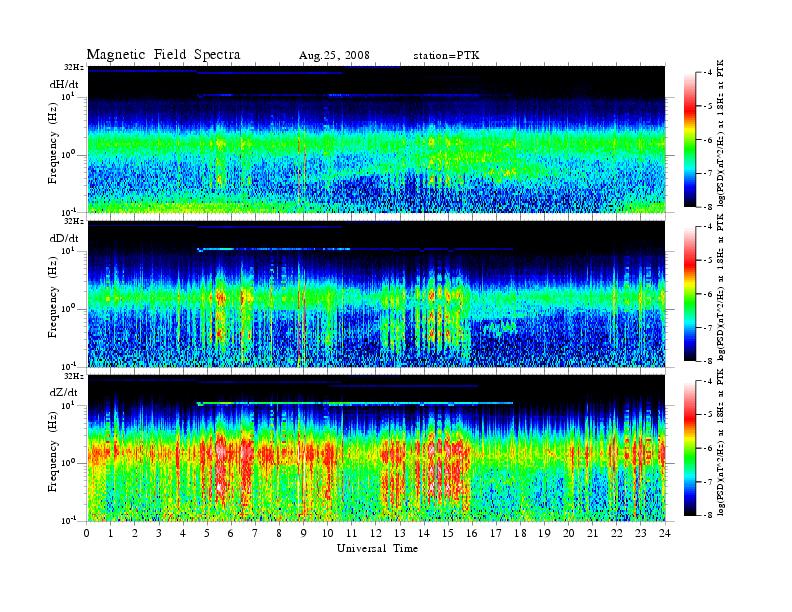
Task: Click the time axis tick label 0
Action: coord(87,533)
